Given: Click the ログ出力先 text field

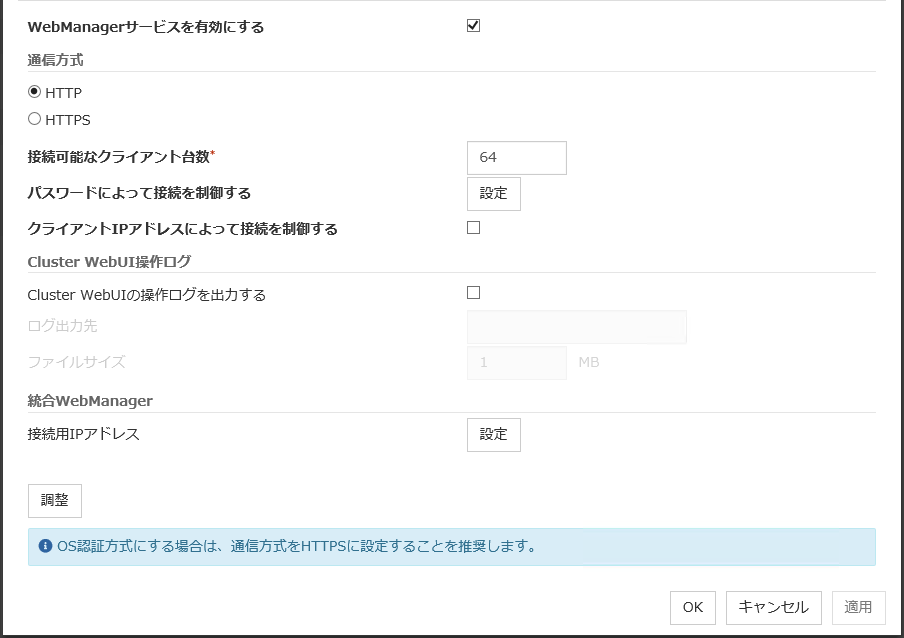Looking at the screenshot, I should pos(576,327).
